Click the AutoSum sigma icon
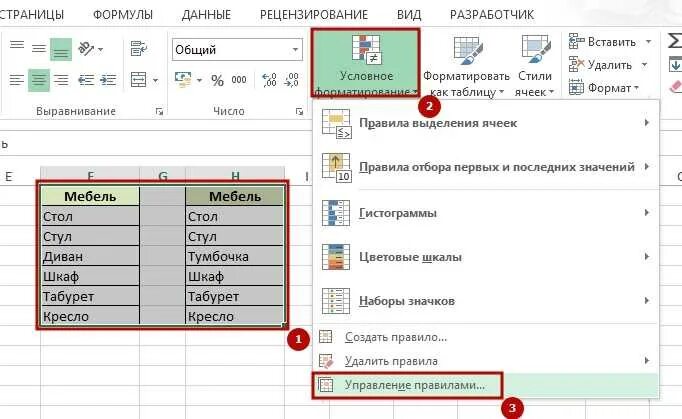The height and width of the screenshot is (419, 682). click(675, 41)
